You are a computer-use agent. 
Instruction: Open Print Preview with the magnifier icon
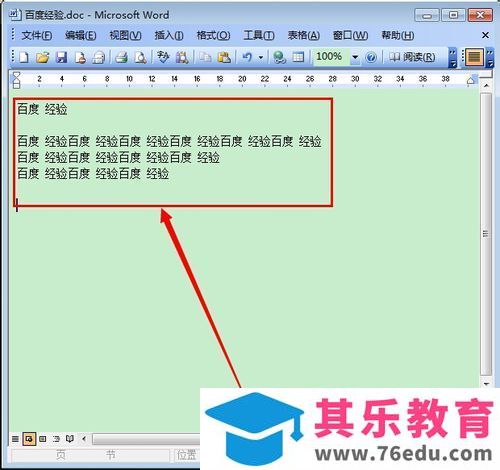[140, 57]
